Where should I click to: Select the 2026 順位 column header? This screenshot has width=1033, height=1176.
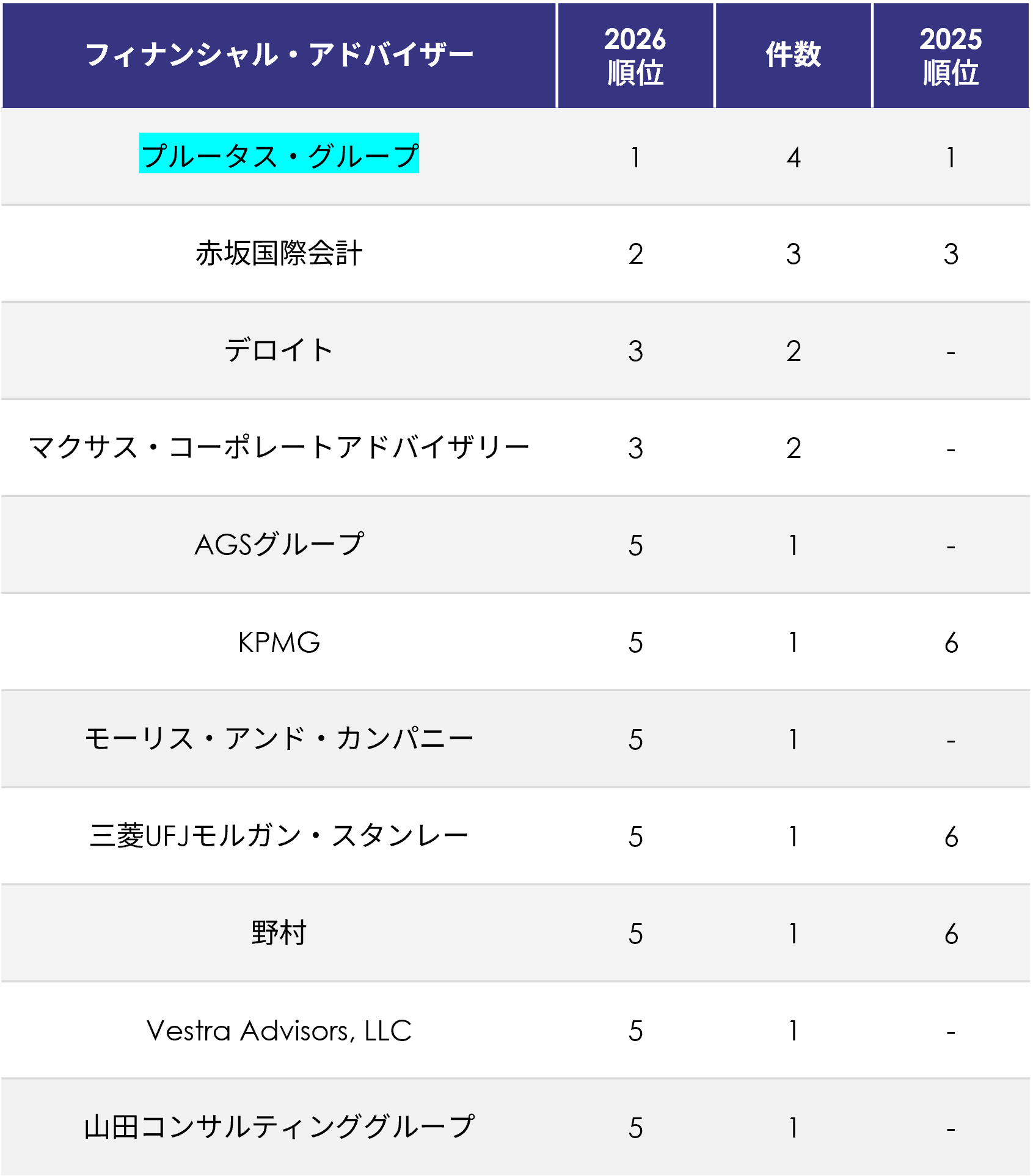pyautogui.click(x=635, y=56)
